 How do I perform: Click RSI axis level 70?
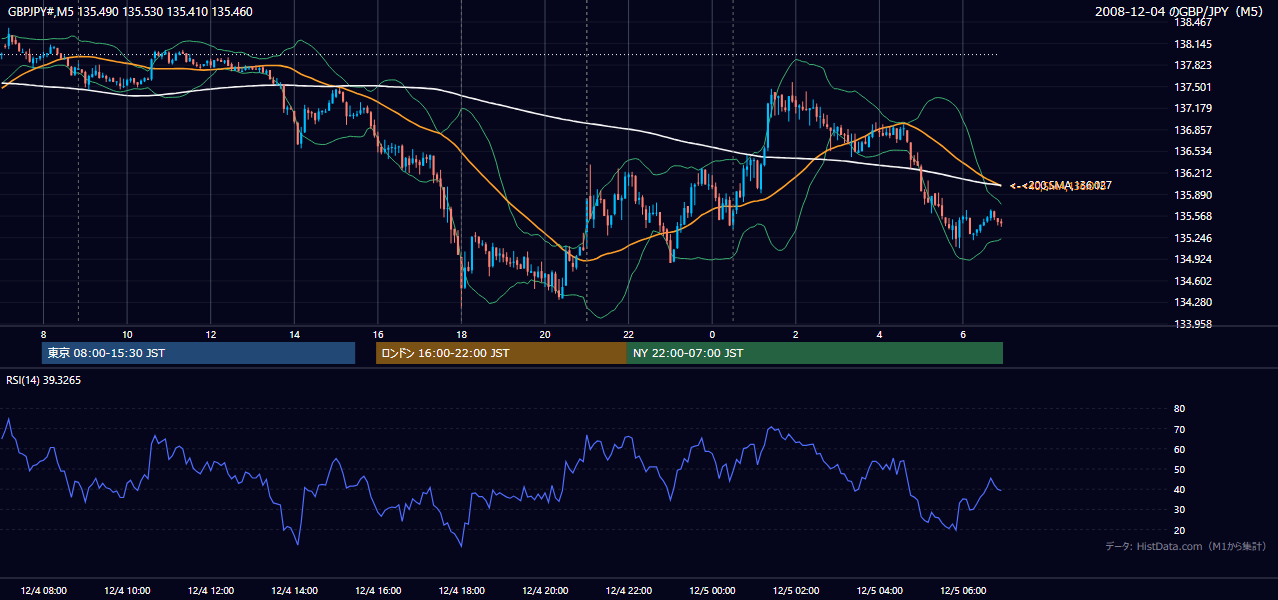point(1179,429)
